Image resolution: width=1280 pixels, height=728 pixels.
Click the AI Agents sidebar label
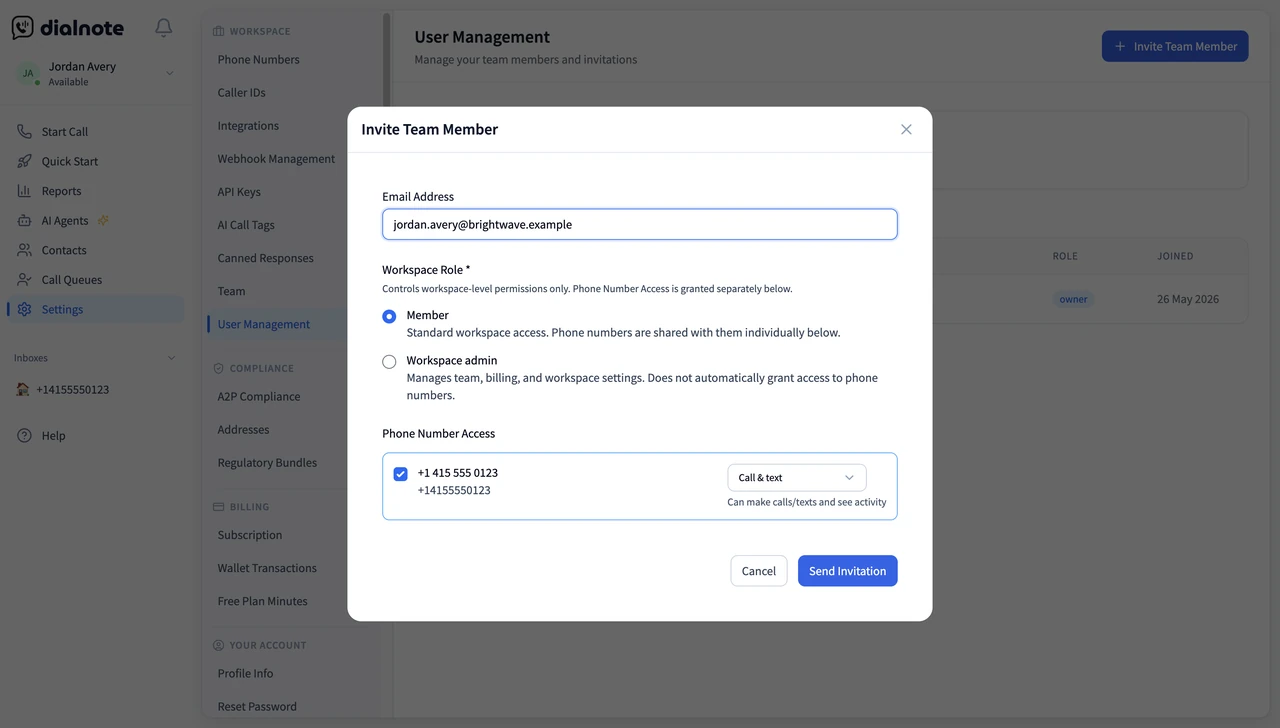[65, 220]
